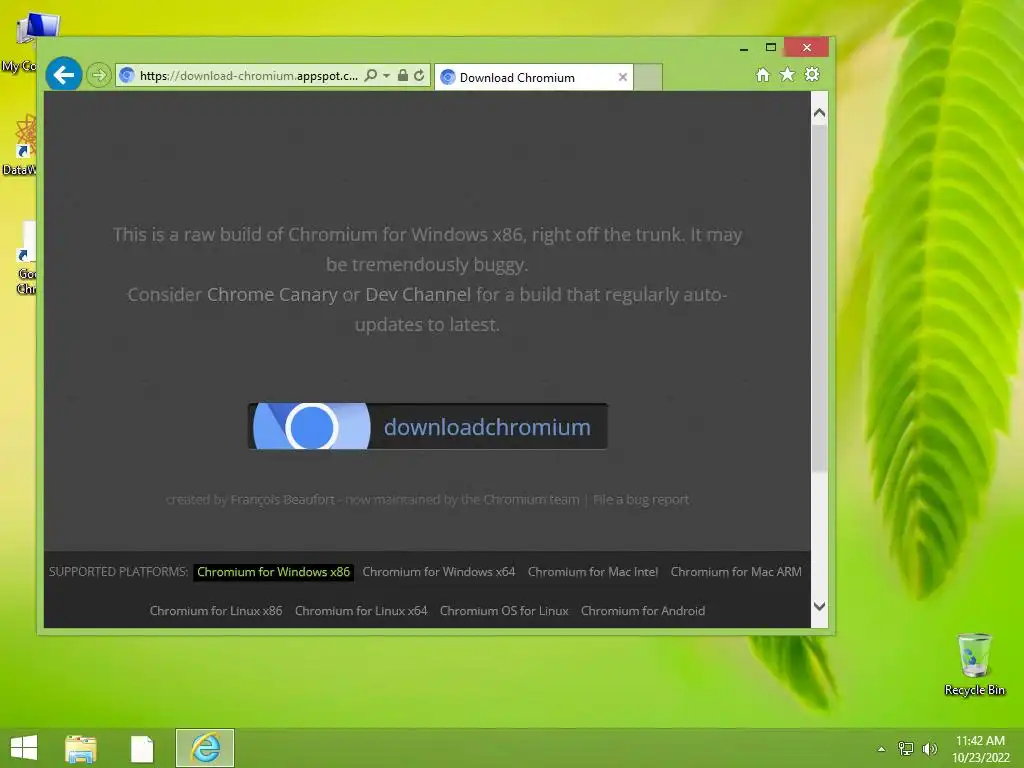1024x768 pixels.
Task: Click File a bug report link
Action: (641, 500)
